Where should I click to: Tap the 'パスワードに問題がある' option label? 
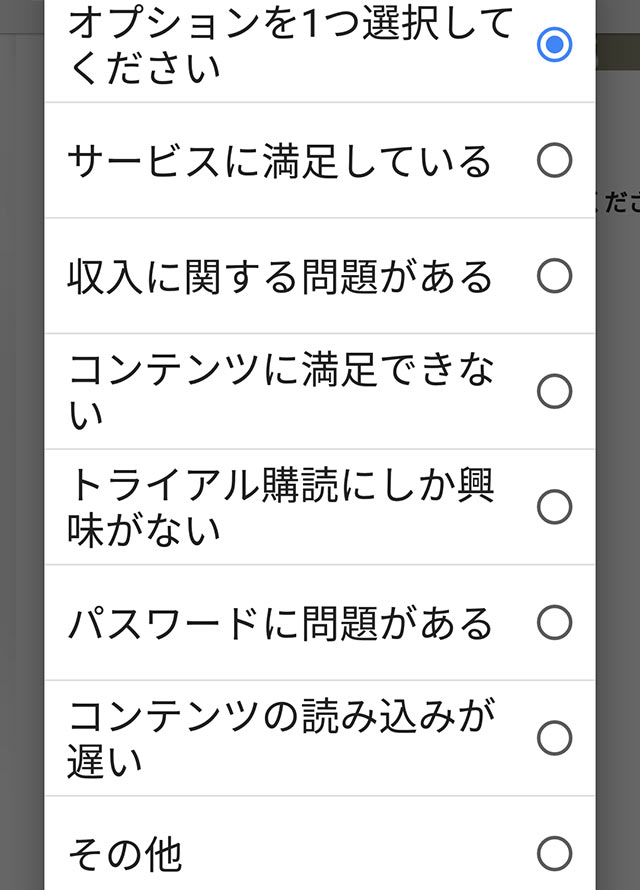pos(280,624)
